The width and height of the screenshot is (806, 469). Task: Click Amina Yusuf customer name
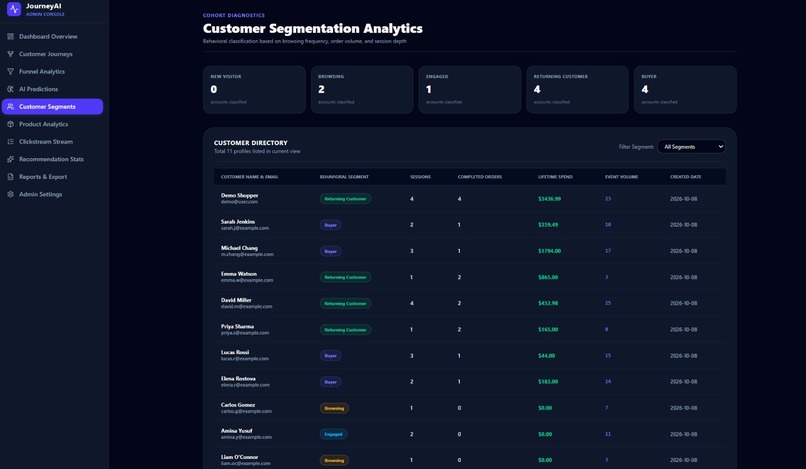[236, 431]
